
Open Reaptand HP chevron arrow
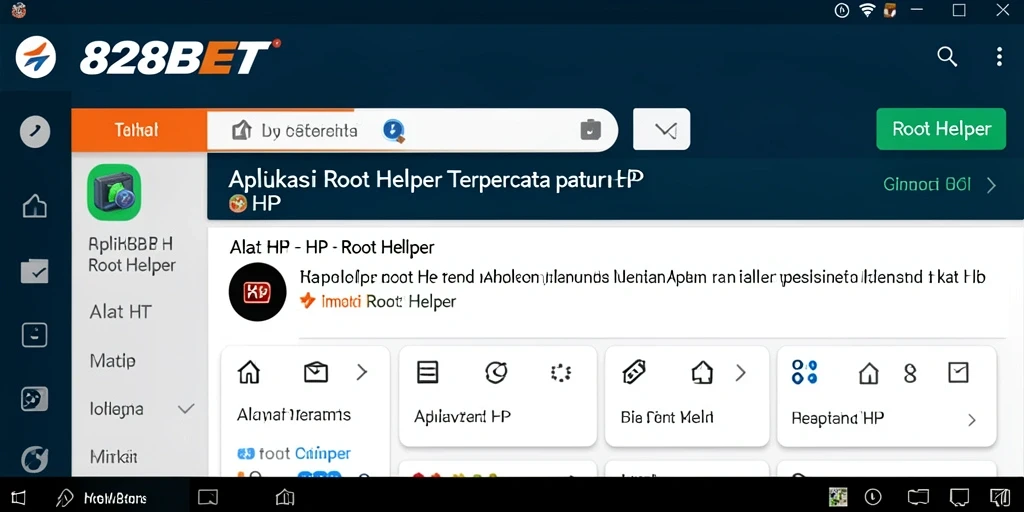(971, 420)
